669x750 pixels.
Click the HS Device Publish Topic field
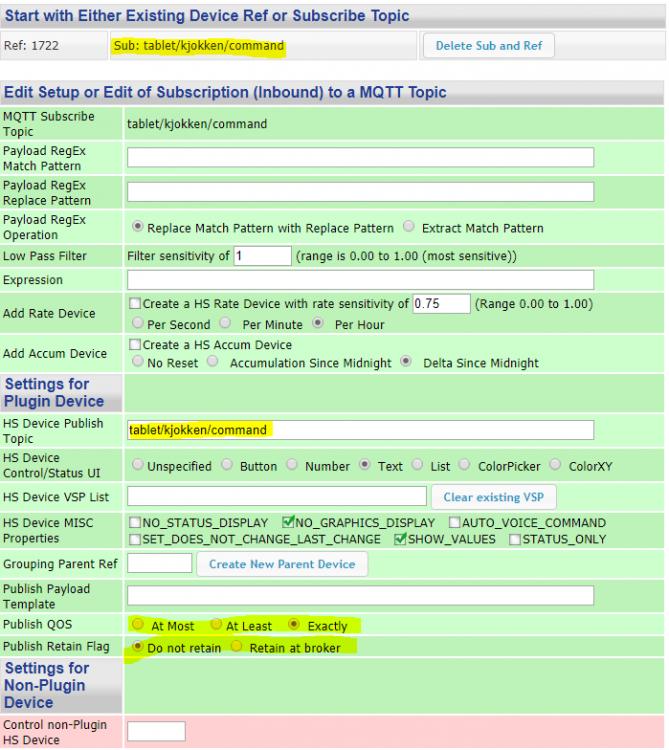(360, 430)
